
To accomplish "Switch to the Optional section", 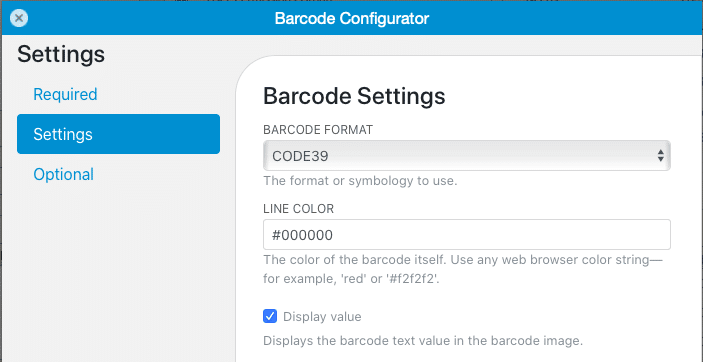I will 64,174.
